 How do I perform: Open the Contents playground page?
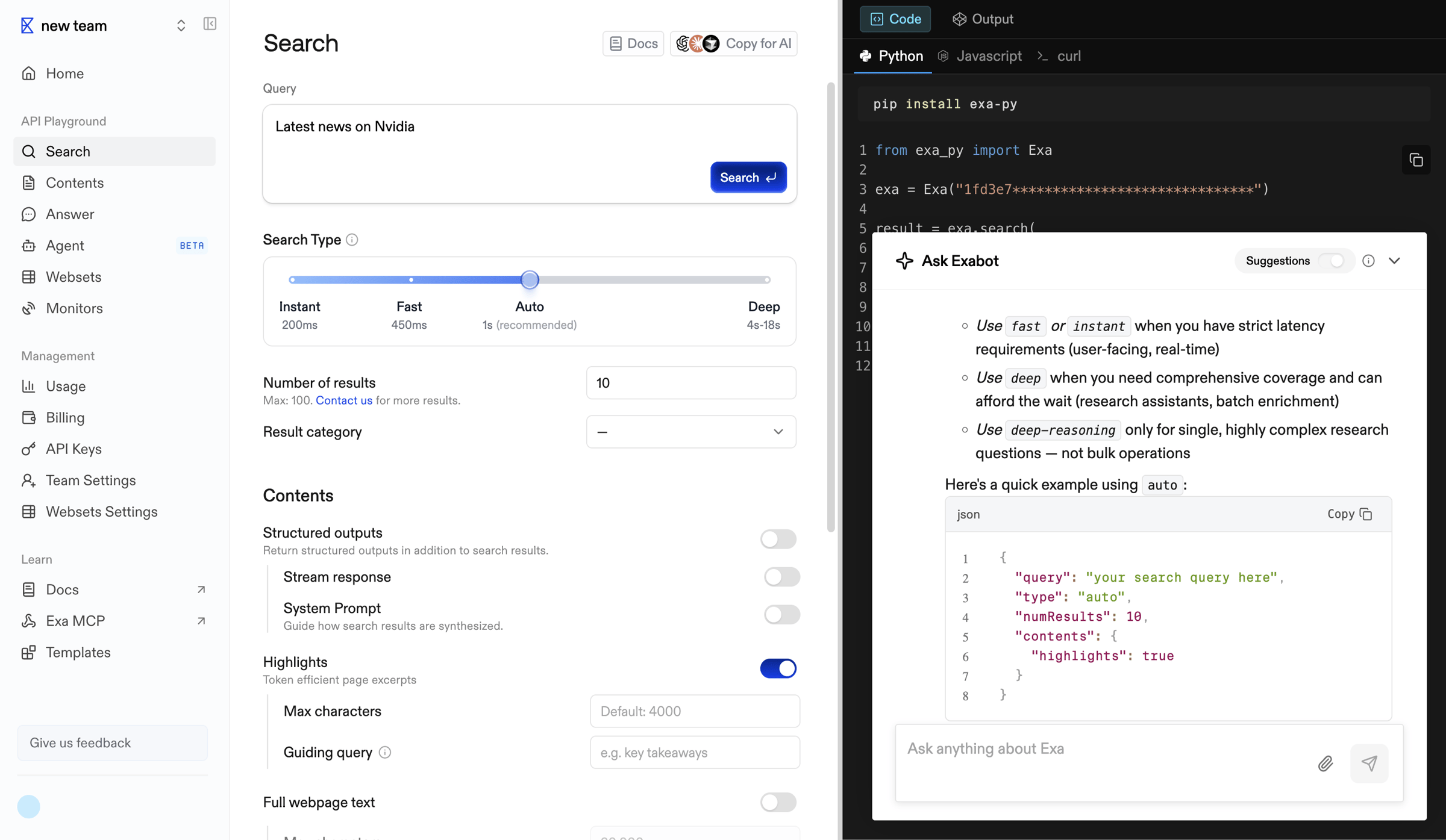pyautogui.click(x=114, y=183)
